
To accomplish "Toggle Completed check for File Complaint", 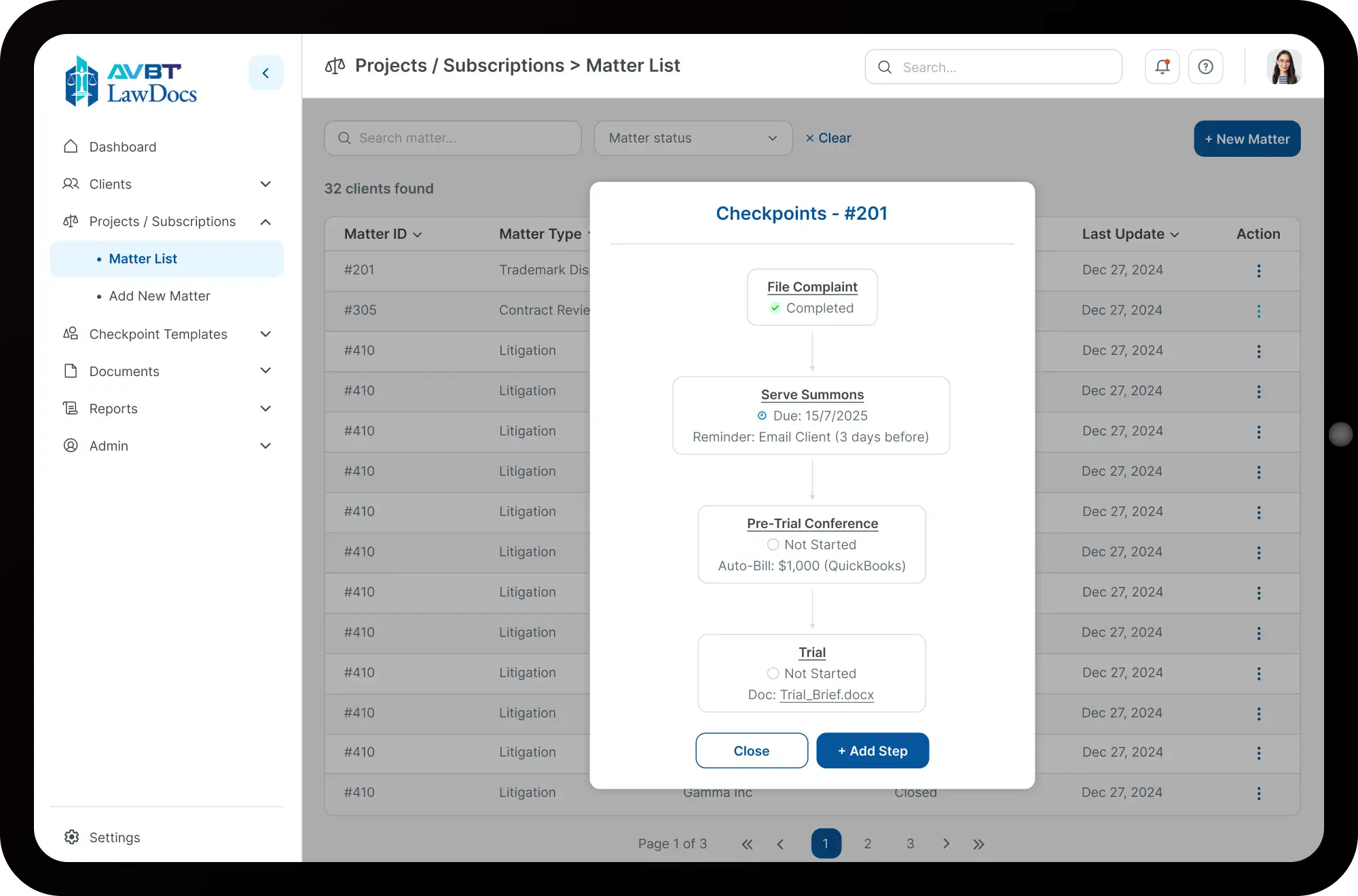I will pos(775,308).
